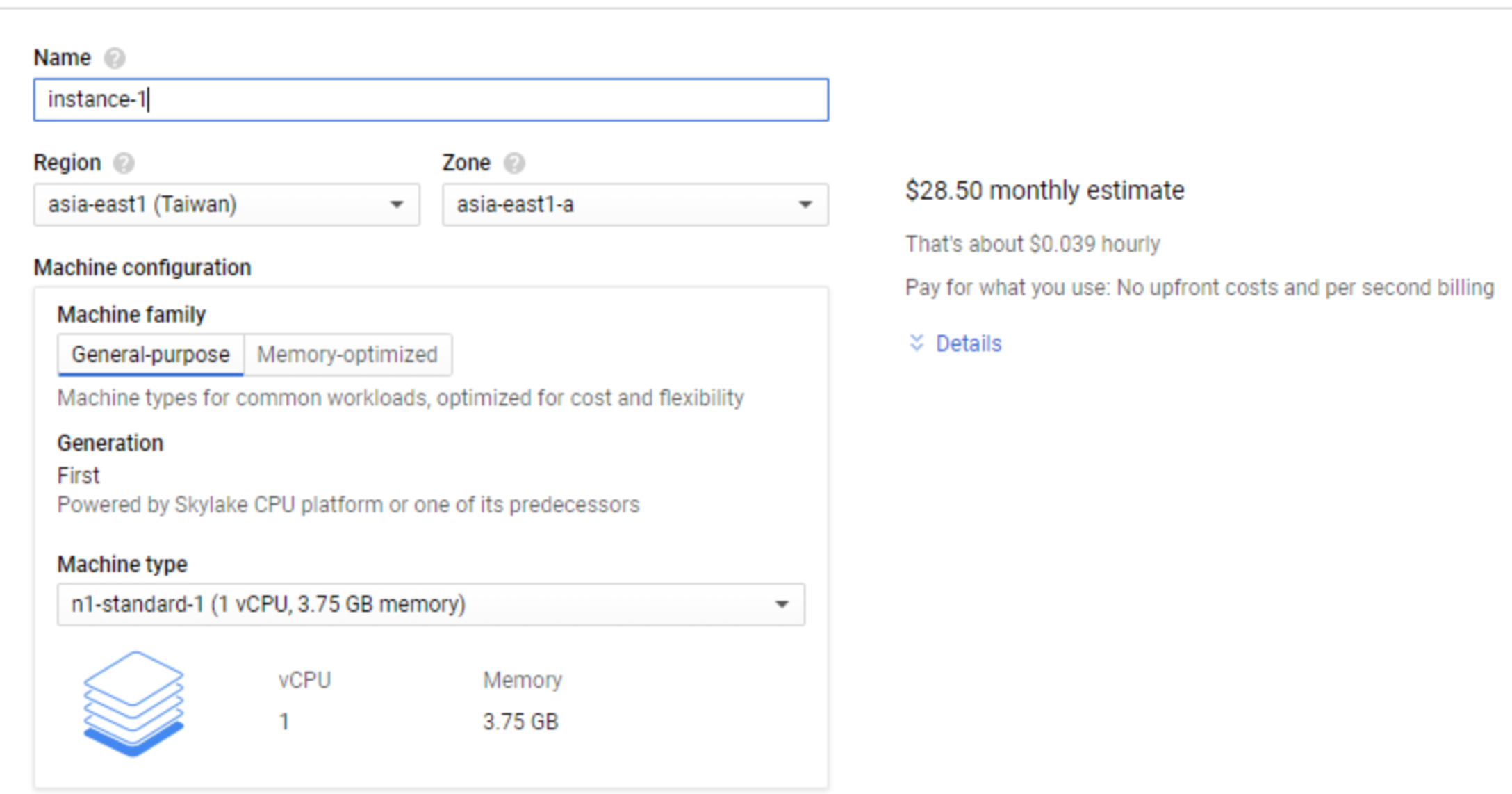Viewport: 1512px width, 794px height.
Task: Click the Region help question mark icon
Action: click(x=124, y=163)
